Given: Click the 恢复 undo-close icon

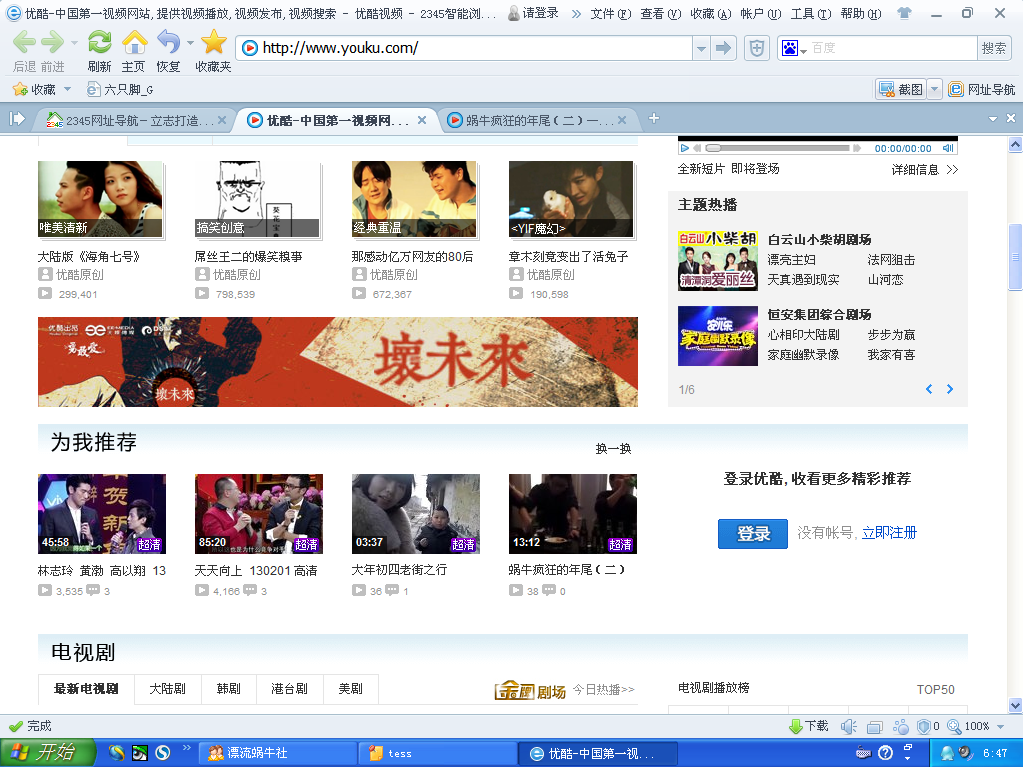Looking at the screenshot, I should pyautogui.click(x=168, y=42).
